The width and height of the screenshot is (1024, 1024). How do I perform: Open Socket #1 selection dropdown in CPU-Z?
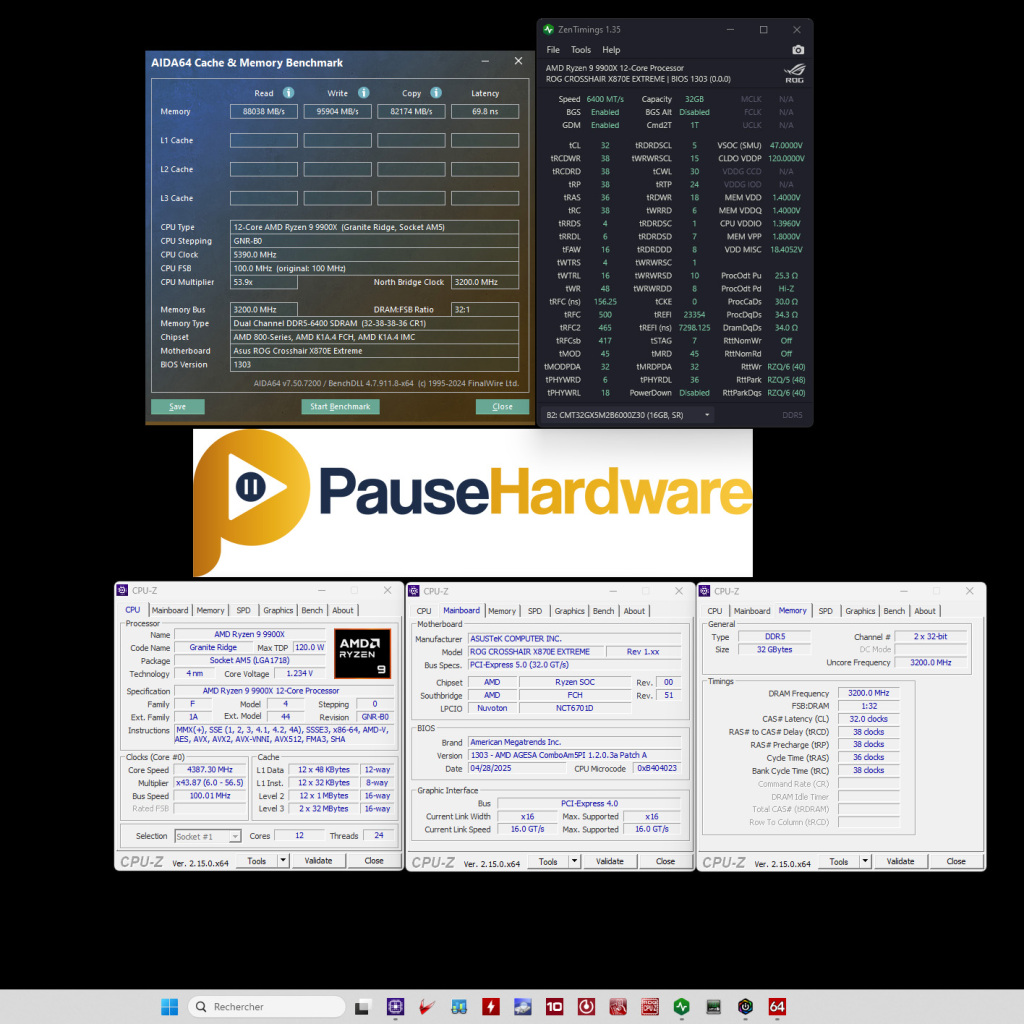click(x=208, y=837)
